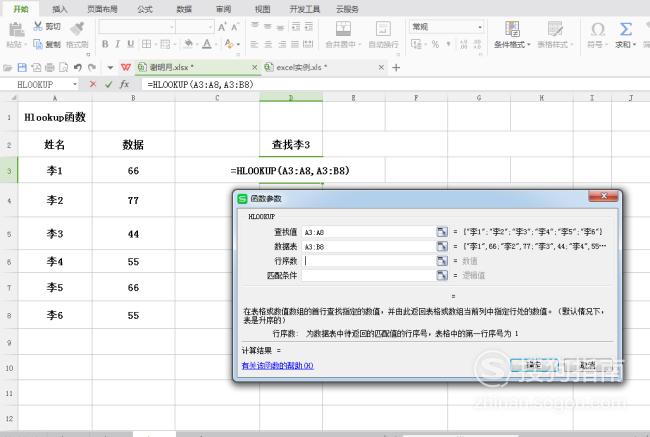The height and width of the screenshot is (437, 650).
Task: Switch to the 云服务 ribbon tab
Action: pyautogui.click(x=347, y=9)
